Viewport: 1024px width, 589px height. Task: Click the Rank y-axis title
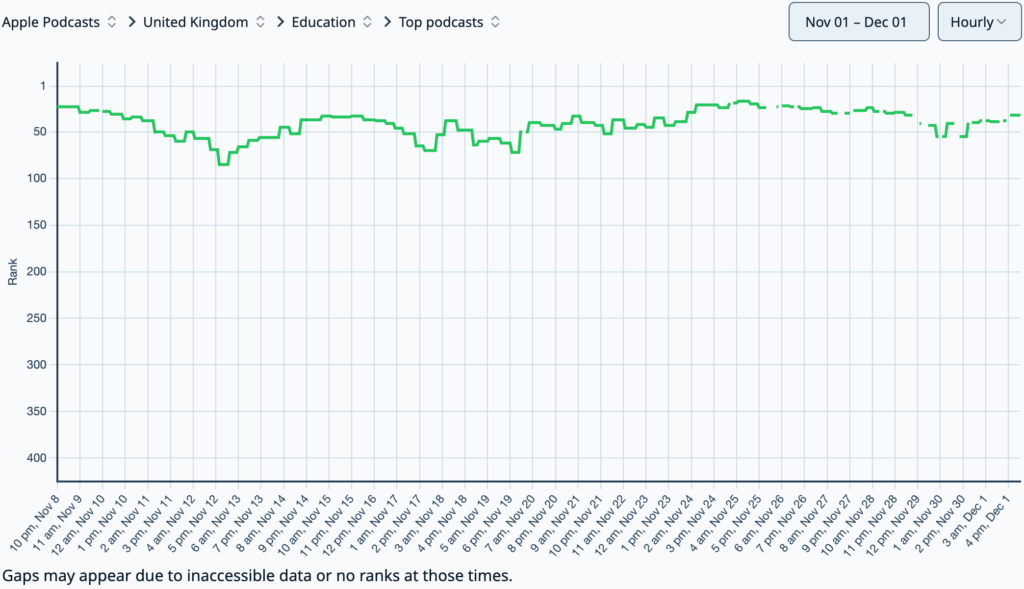[12, 272]
